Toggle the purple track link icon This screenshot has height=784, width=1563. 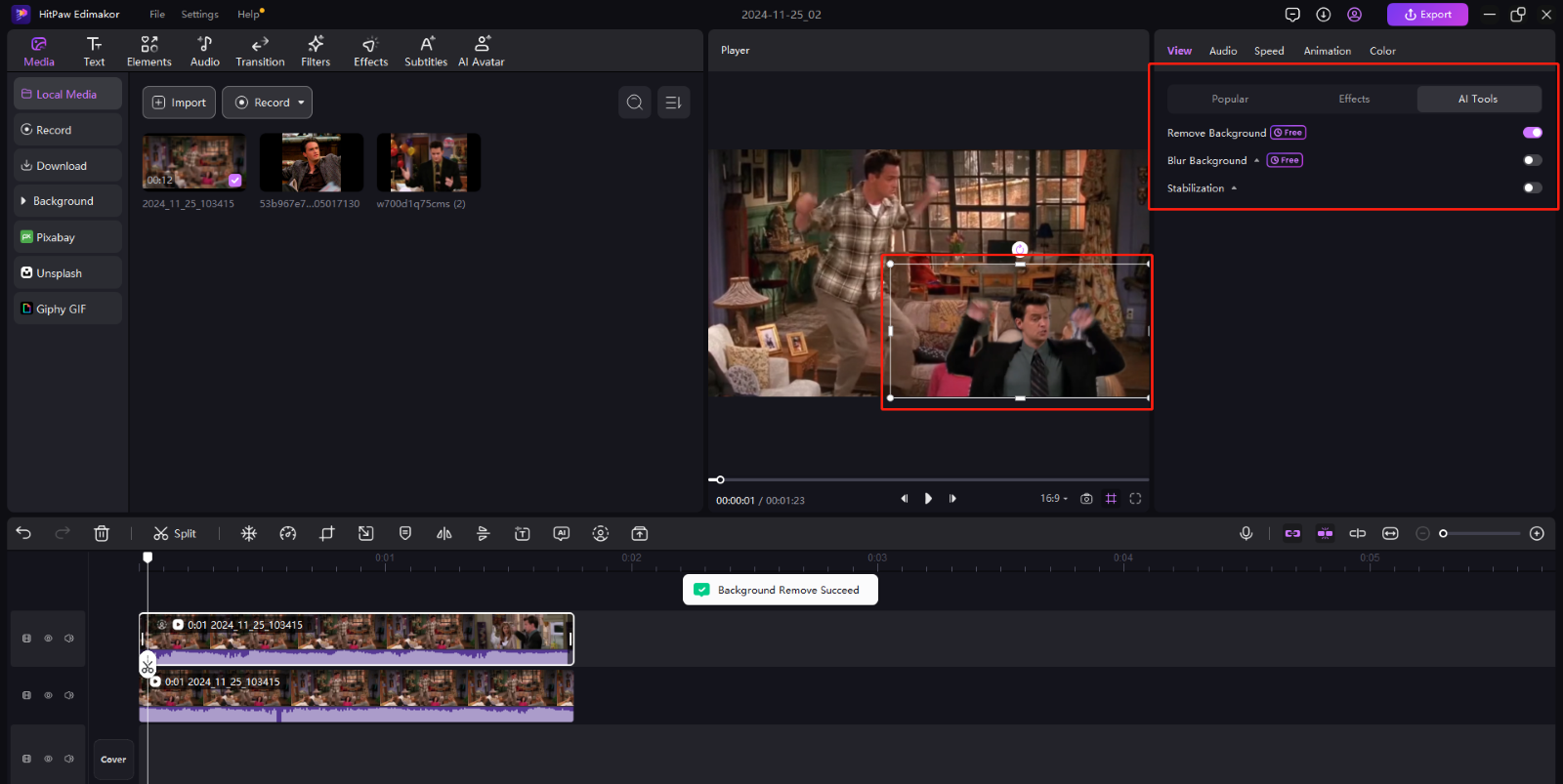pos(1292,533)
